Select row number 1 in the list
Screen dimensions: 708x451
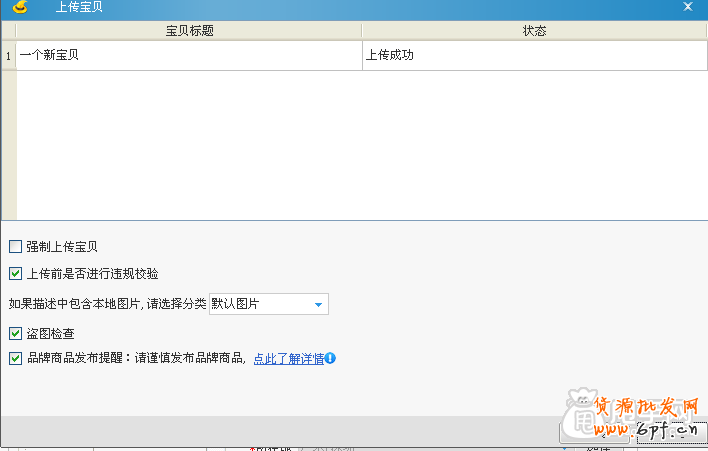(x=9, y=56)
